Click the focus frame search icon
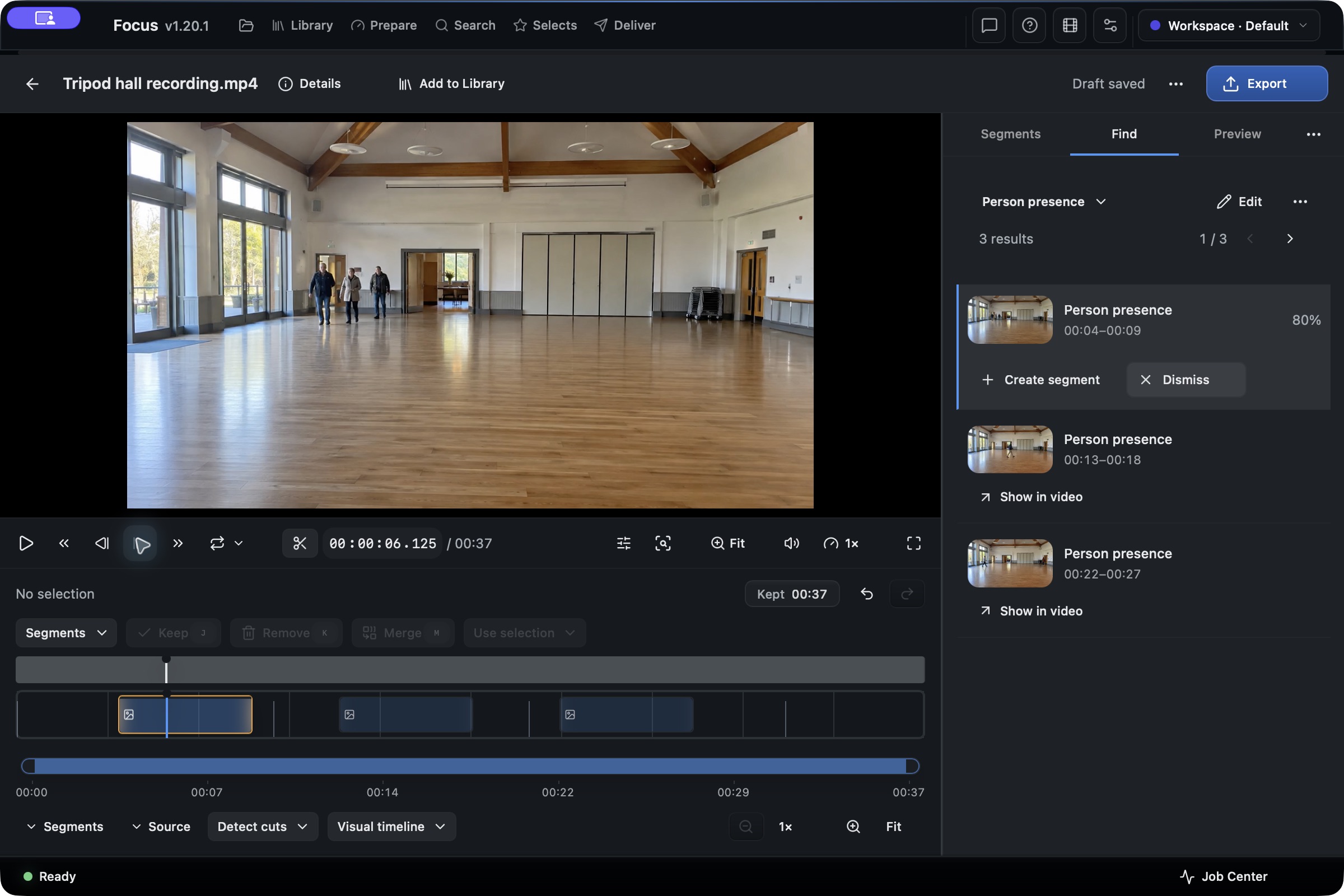 point(663,543)
